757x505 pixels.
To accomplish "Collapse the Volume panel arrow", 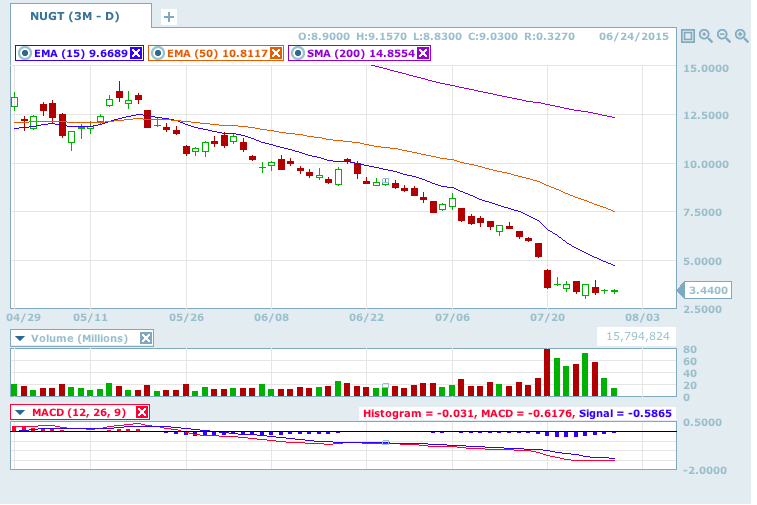I will coord(20,338).
